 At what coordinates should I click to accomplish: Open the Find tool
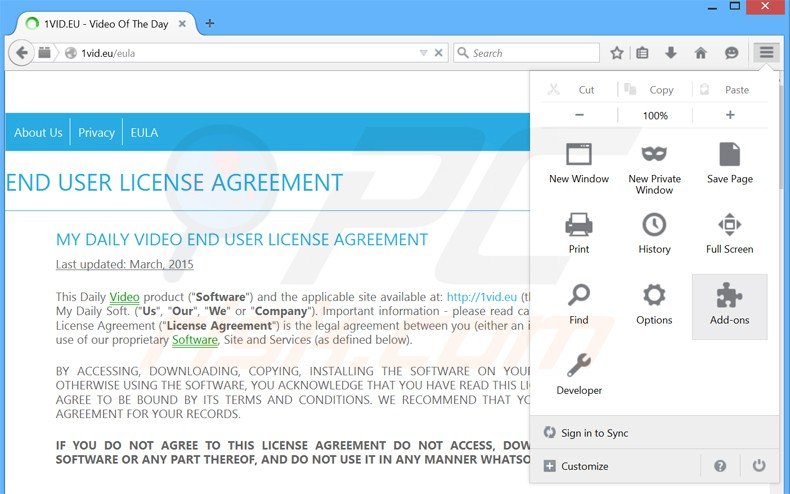click(x=579, y=304)
